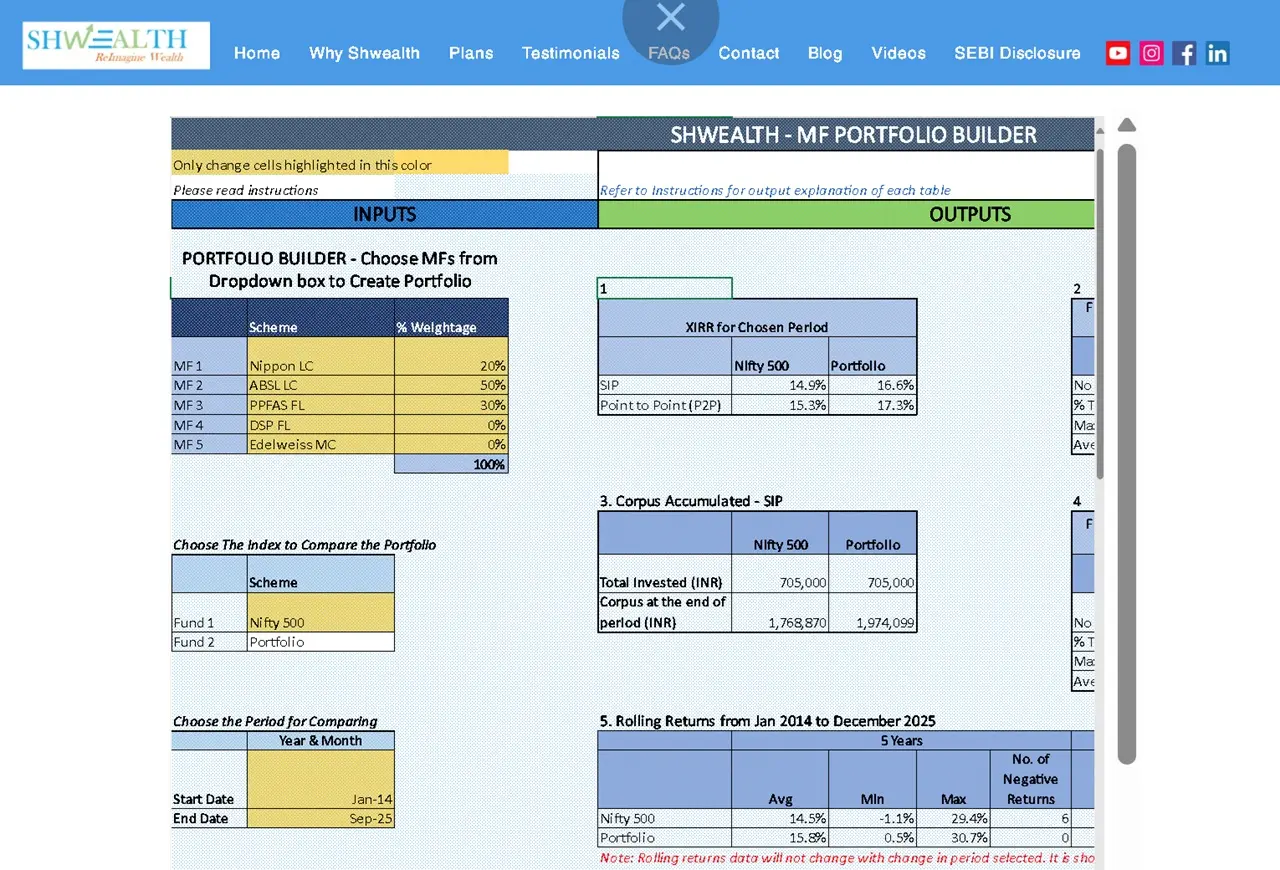Navigate to the Home menu item
This screenshot has height=870, width=1280.
pyautogui.click(x=257, y=53)
